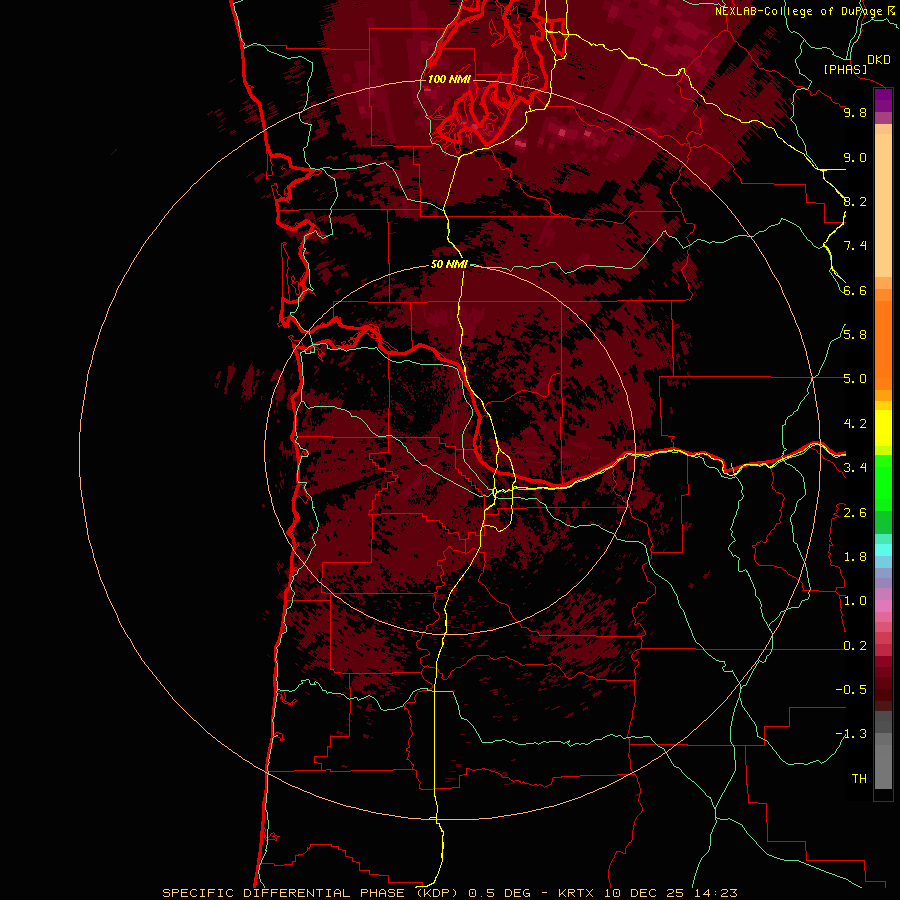
Task: Click the 0.2 value on the scale
Action: pyautogui.click(x=855, y=646)
